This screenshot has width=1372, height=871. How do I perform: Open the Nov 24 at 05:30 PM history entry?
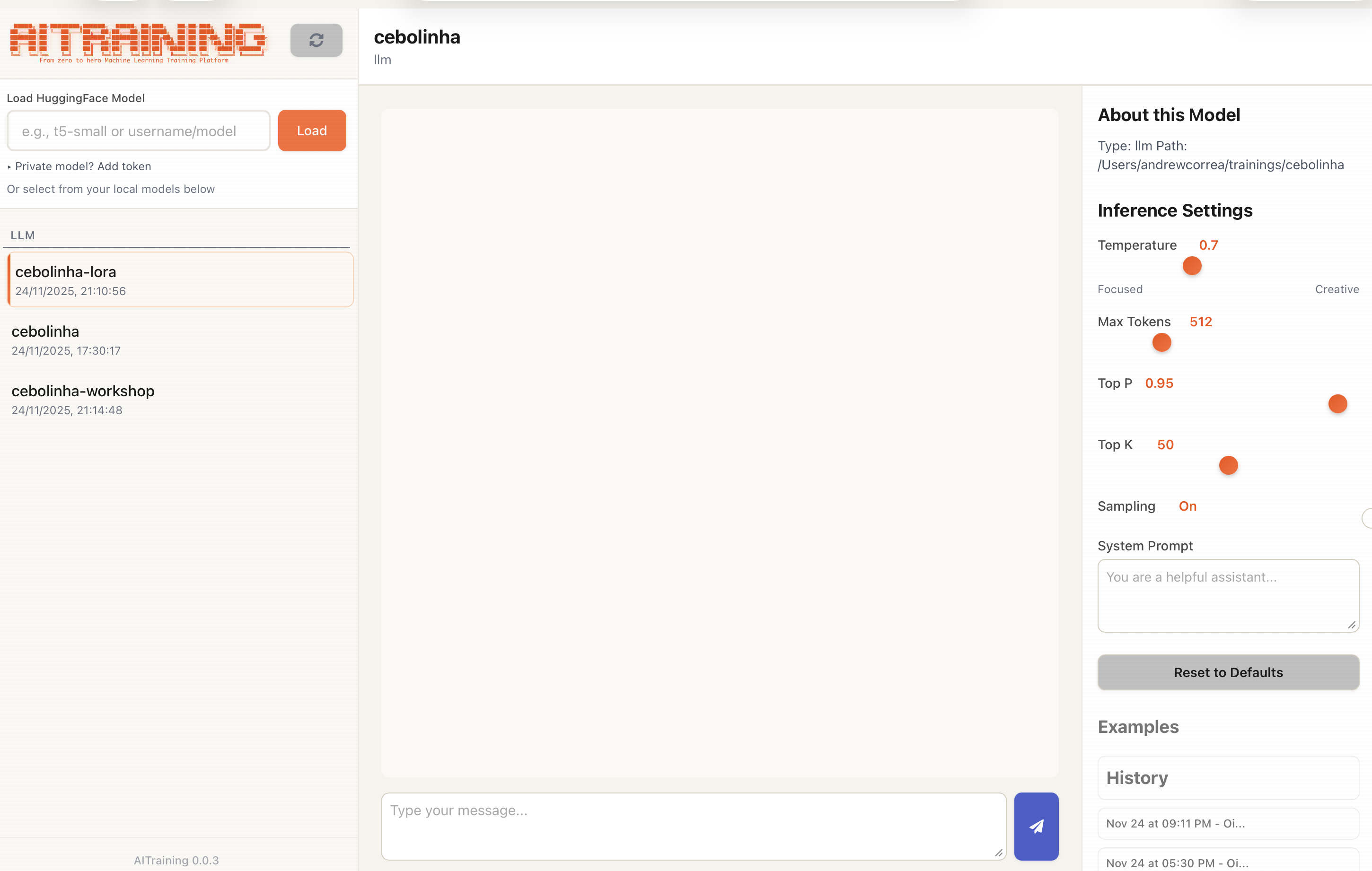(x=1227, y=862)
